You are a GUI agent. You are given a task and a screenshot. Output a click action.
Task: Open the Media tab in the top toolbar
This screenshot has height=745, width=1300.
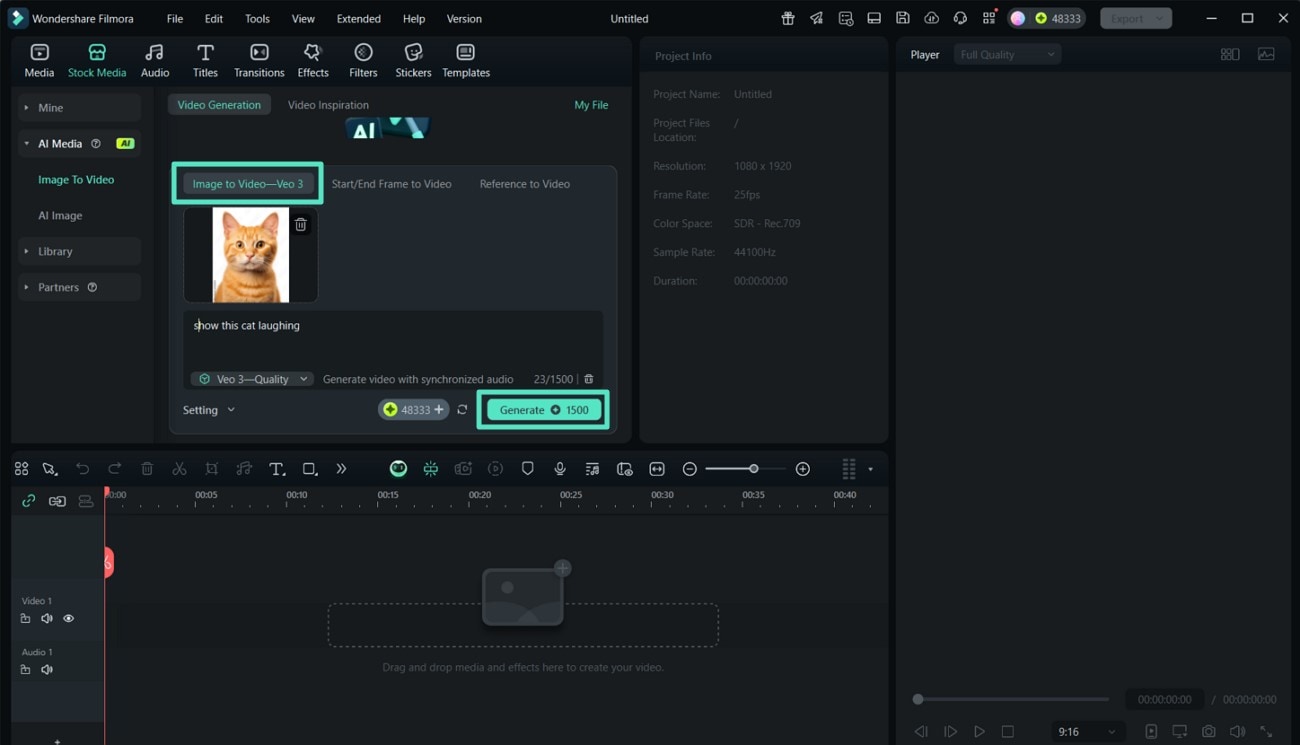39,60
